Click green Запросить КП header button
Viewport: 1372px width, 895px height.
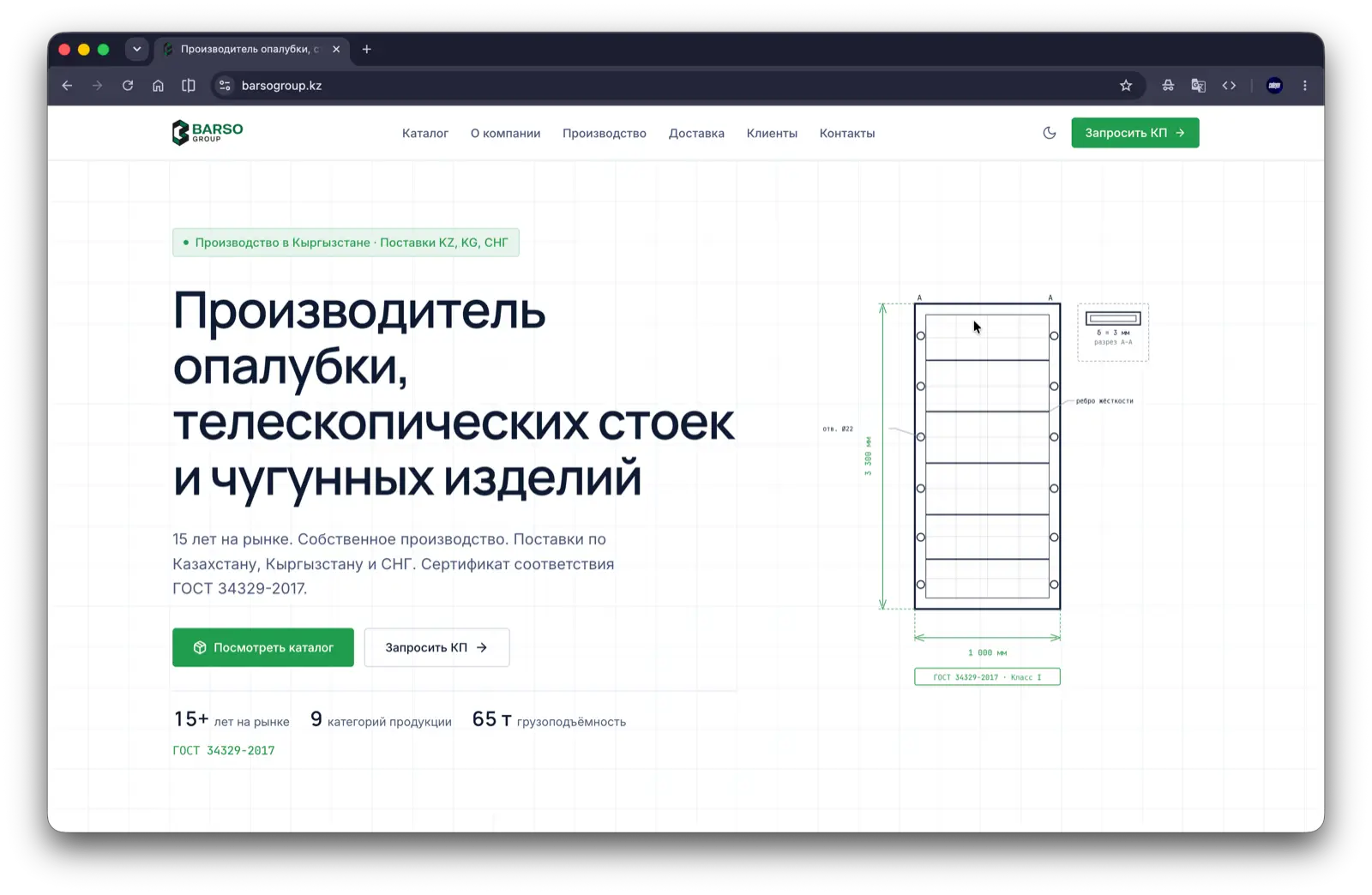pos(1135,133)
